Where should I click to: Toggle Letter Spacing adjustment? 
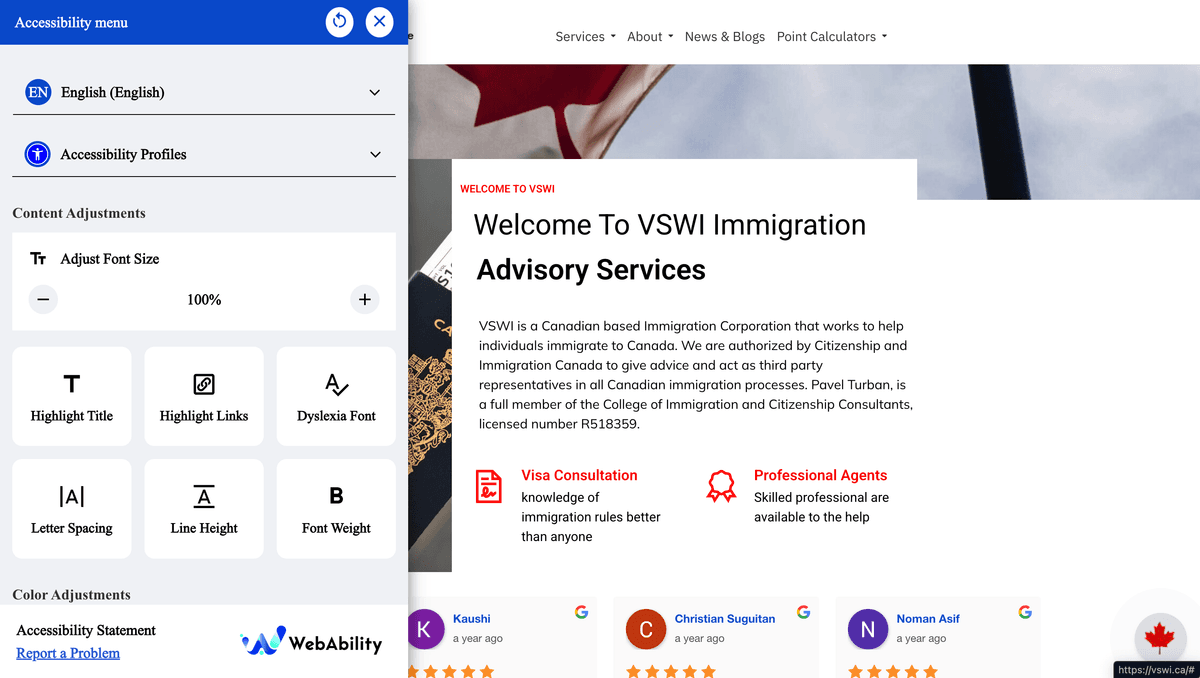72,508
